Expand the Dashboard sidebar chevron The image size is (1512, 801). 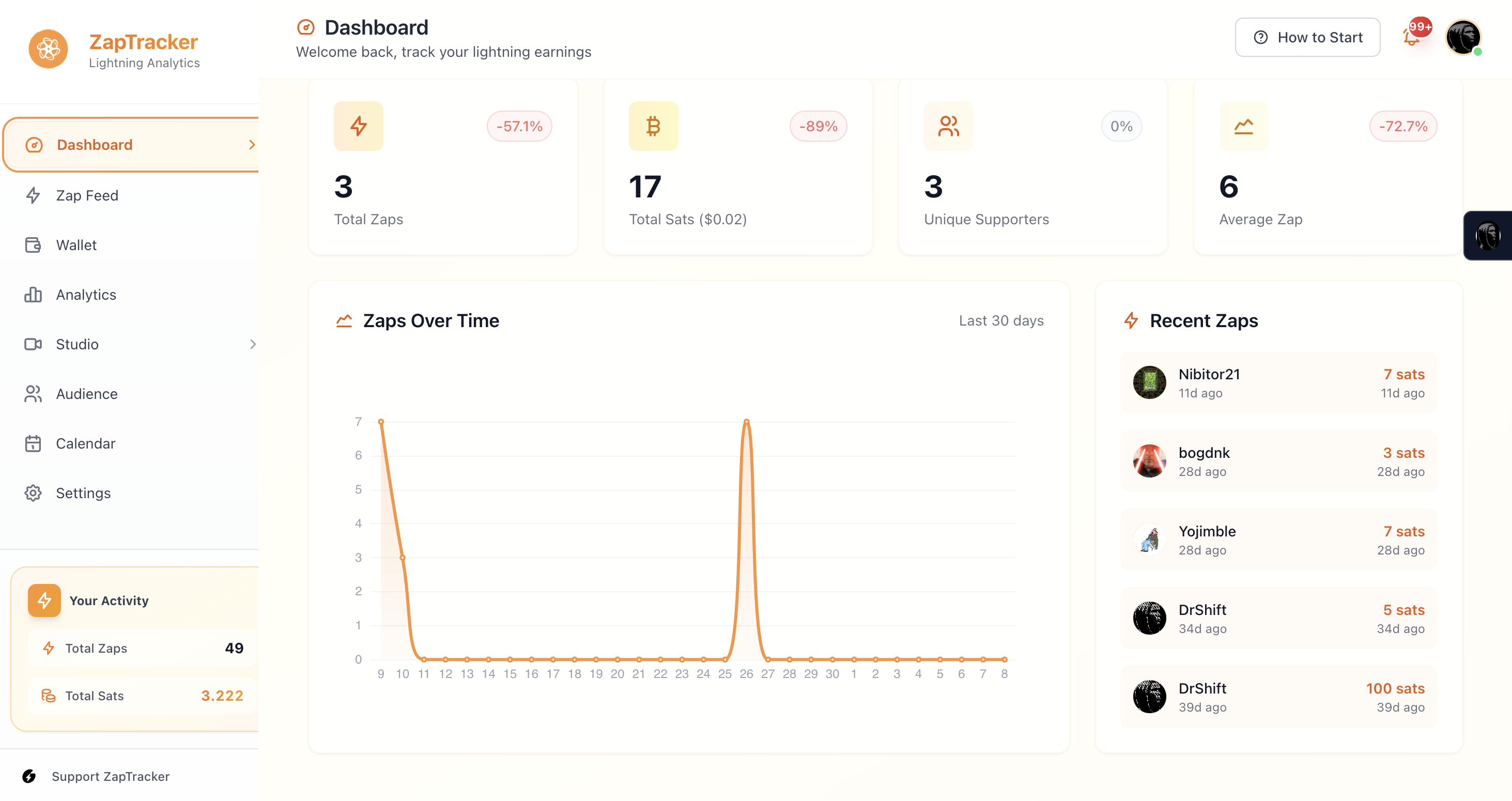(252, 145)
